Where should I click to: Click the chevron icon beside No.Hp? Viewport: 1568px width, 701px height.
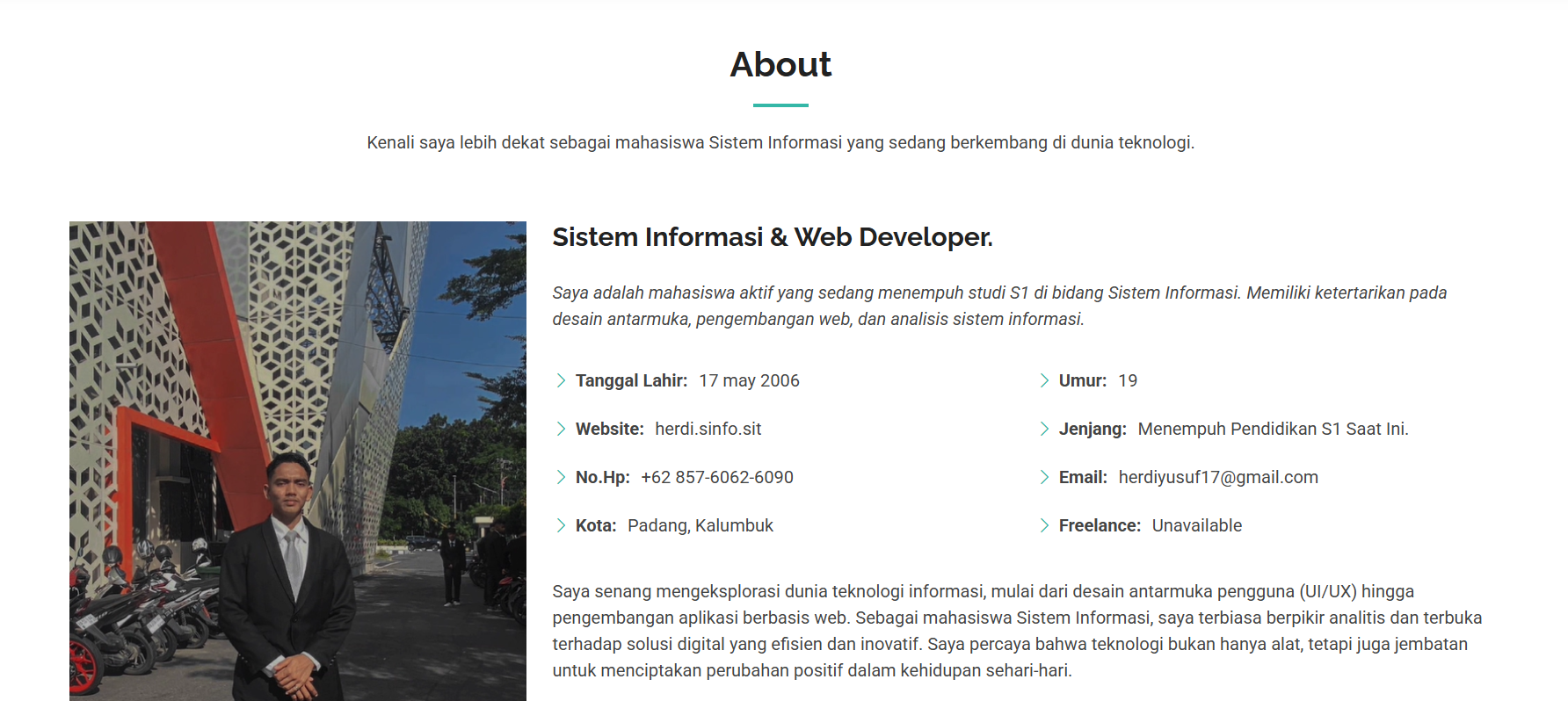[x=561, y=477]
